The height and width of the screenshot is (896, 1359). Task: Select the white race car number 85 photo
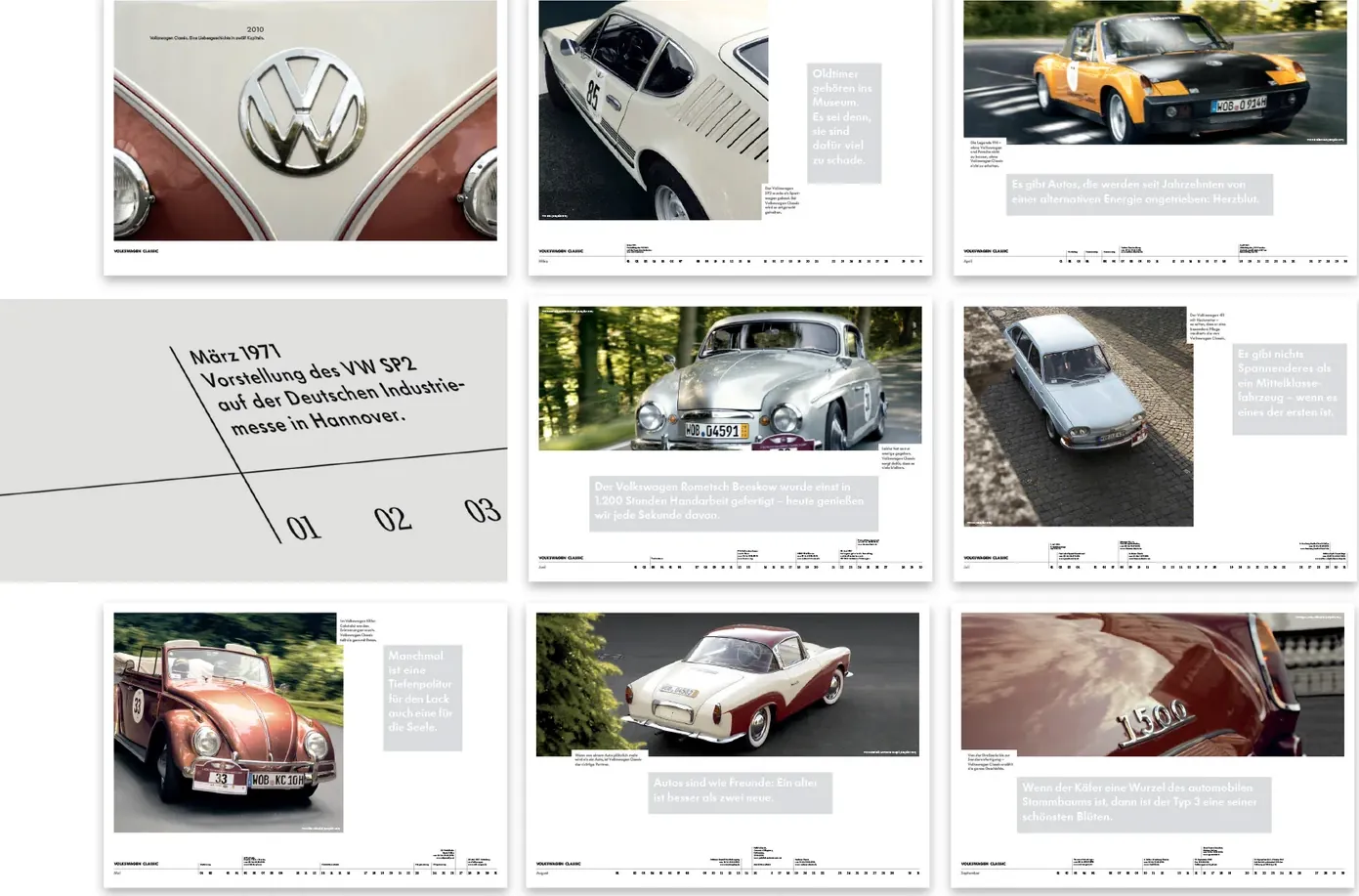coord(653,109)
